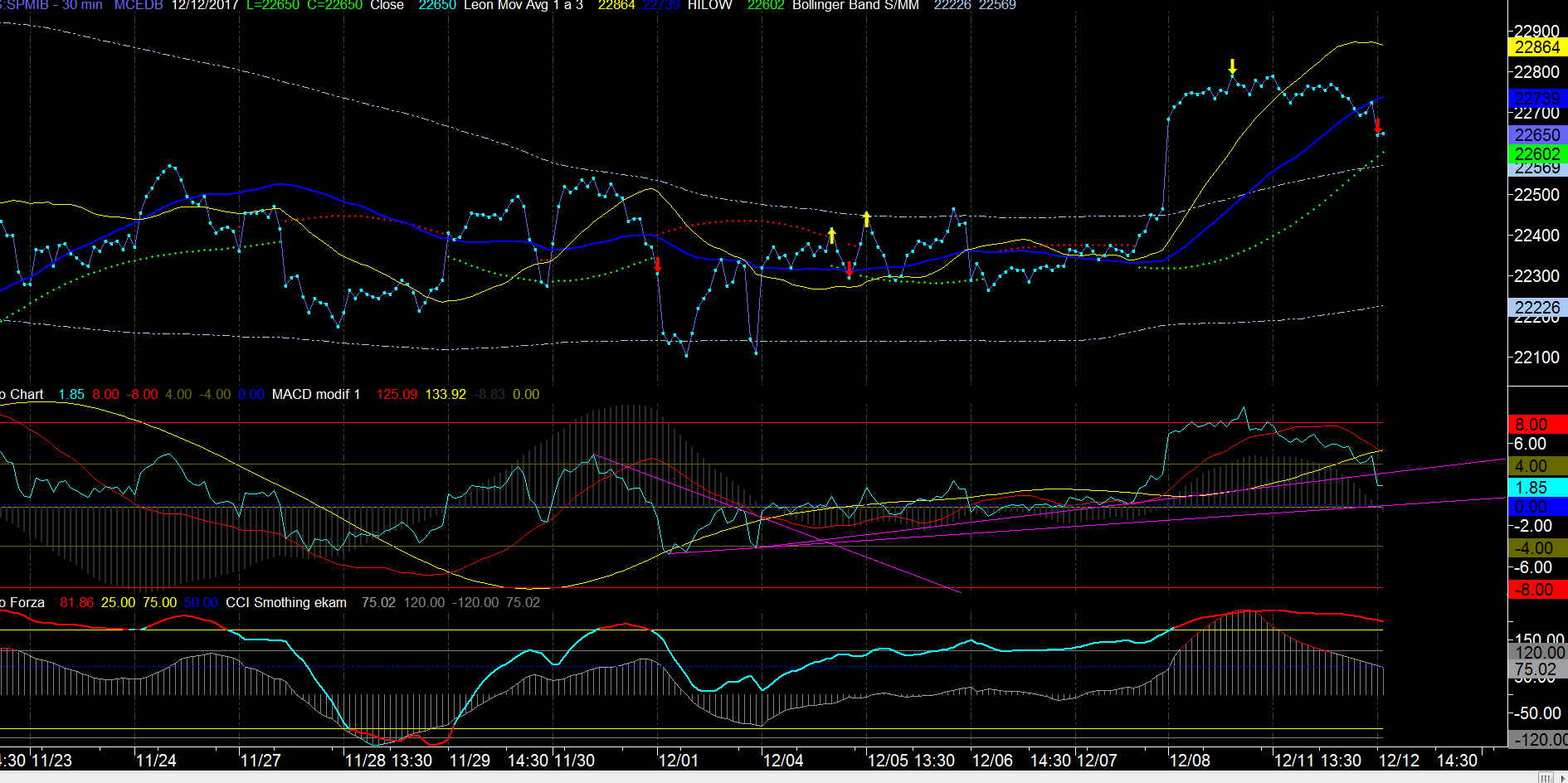
Task: Click the red -8.00 tag on the MACD axis
Action: [1537, 590]
